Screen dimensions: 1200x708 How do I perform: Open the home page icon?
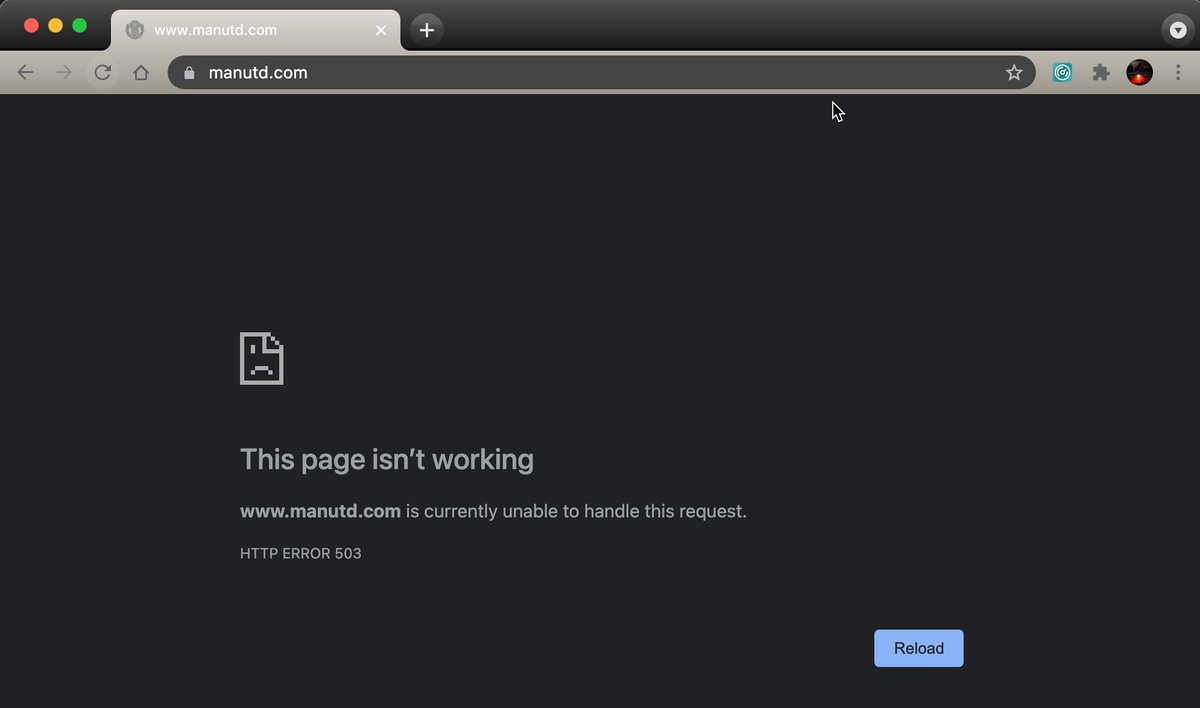click(141, 72)
